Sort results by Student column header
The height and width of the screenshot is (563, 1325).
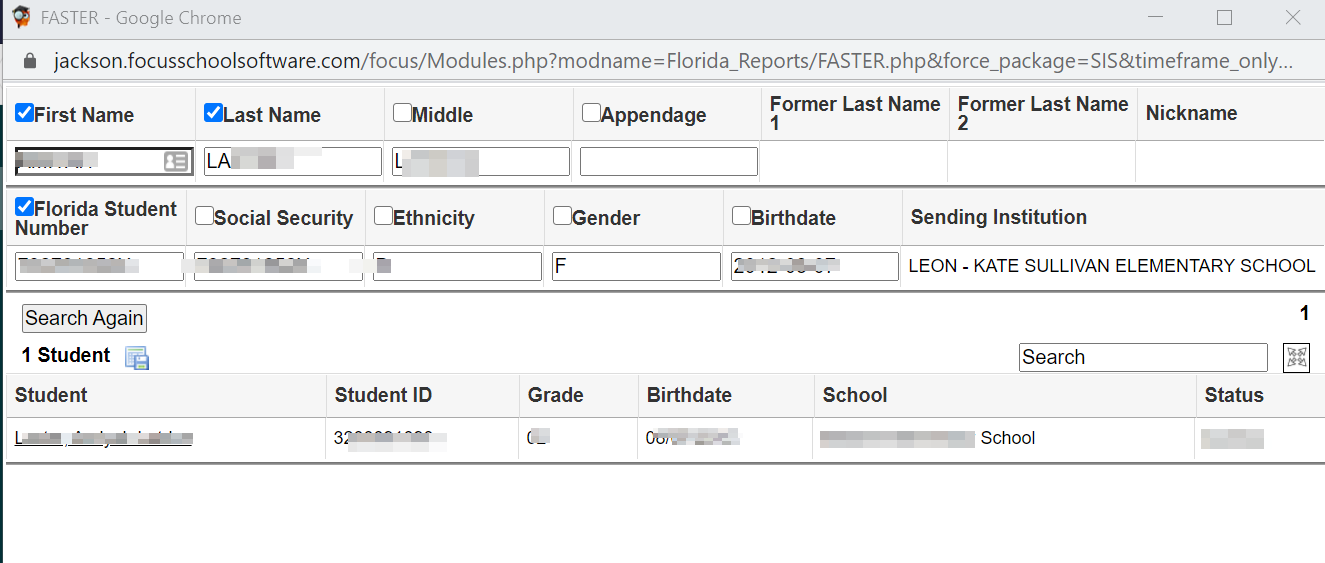coord(51,395)
